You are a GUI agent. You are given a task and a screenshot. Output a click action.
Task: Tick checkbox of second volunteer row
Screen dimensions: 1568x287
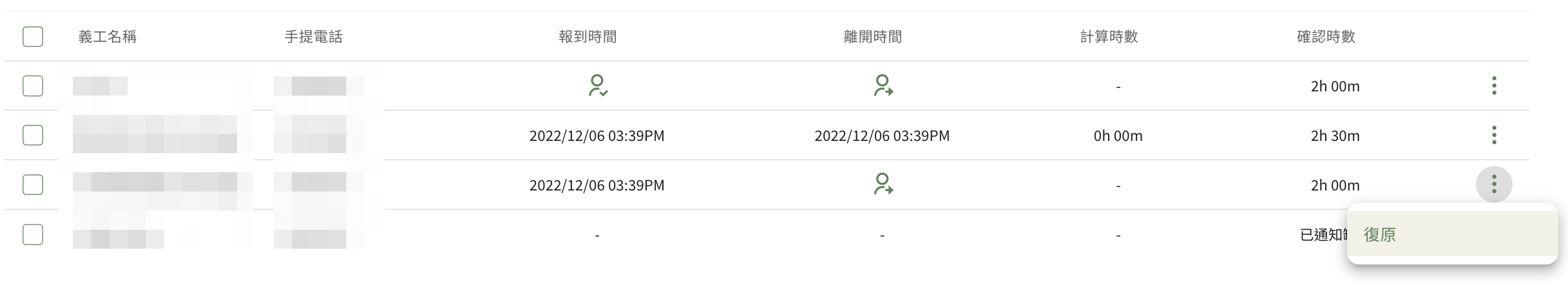[x=33, y=135]
